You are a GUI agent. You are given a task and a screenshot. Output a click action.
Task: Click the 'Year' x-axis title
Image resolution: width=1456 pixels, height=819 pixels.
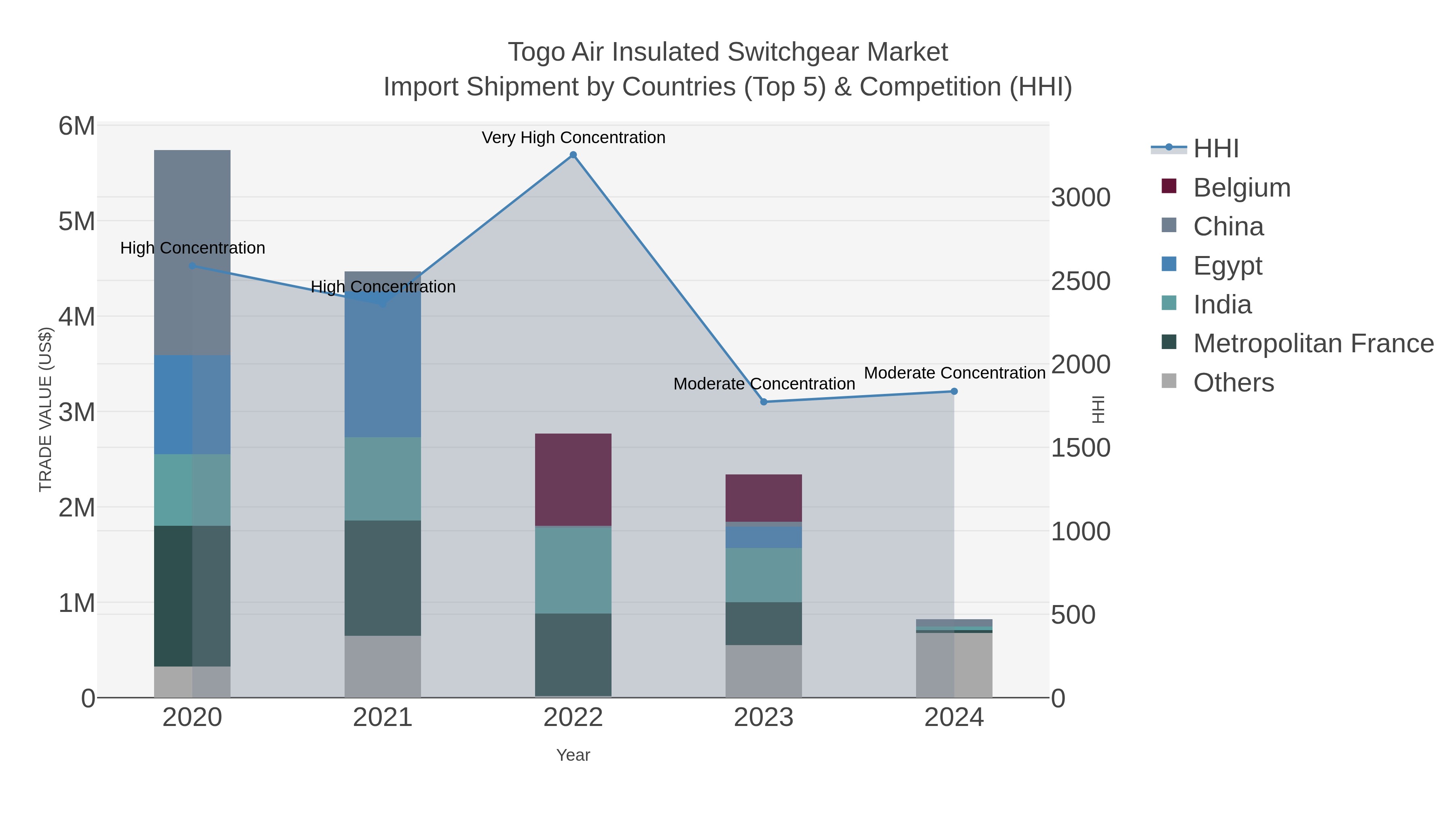(573, 755)
